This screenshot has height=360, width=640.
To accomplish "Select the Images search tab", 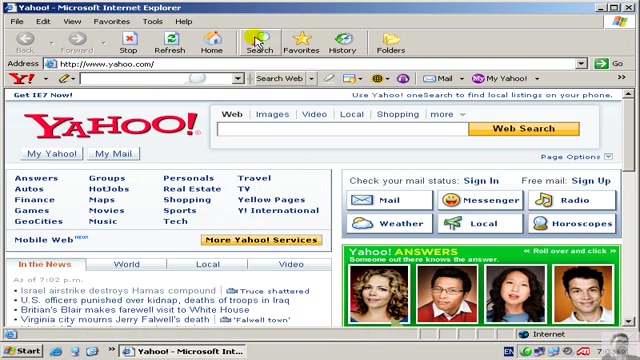I will (x=272, y=115).
